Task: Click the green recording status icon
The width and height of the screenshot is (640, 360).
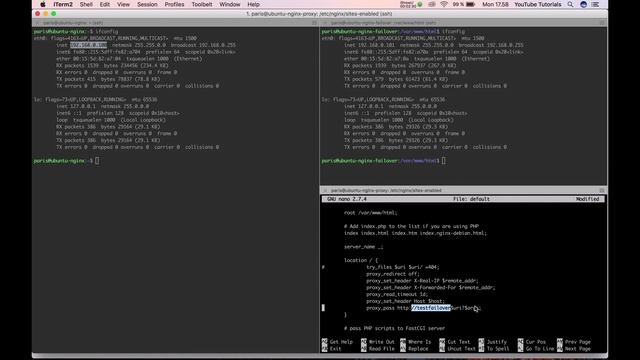Action: pos(420,4)
